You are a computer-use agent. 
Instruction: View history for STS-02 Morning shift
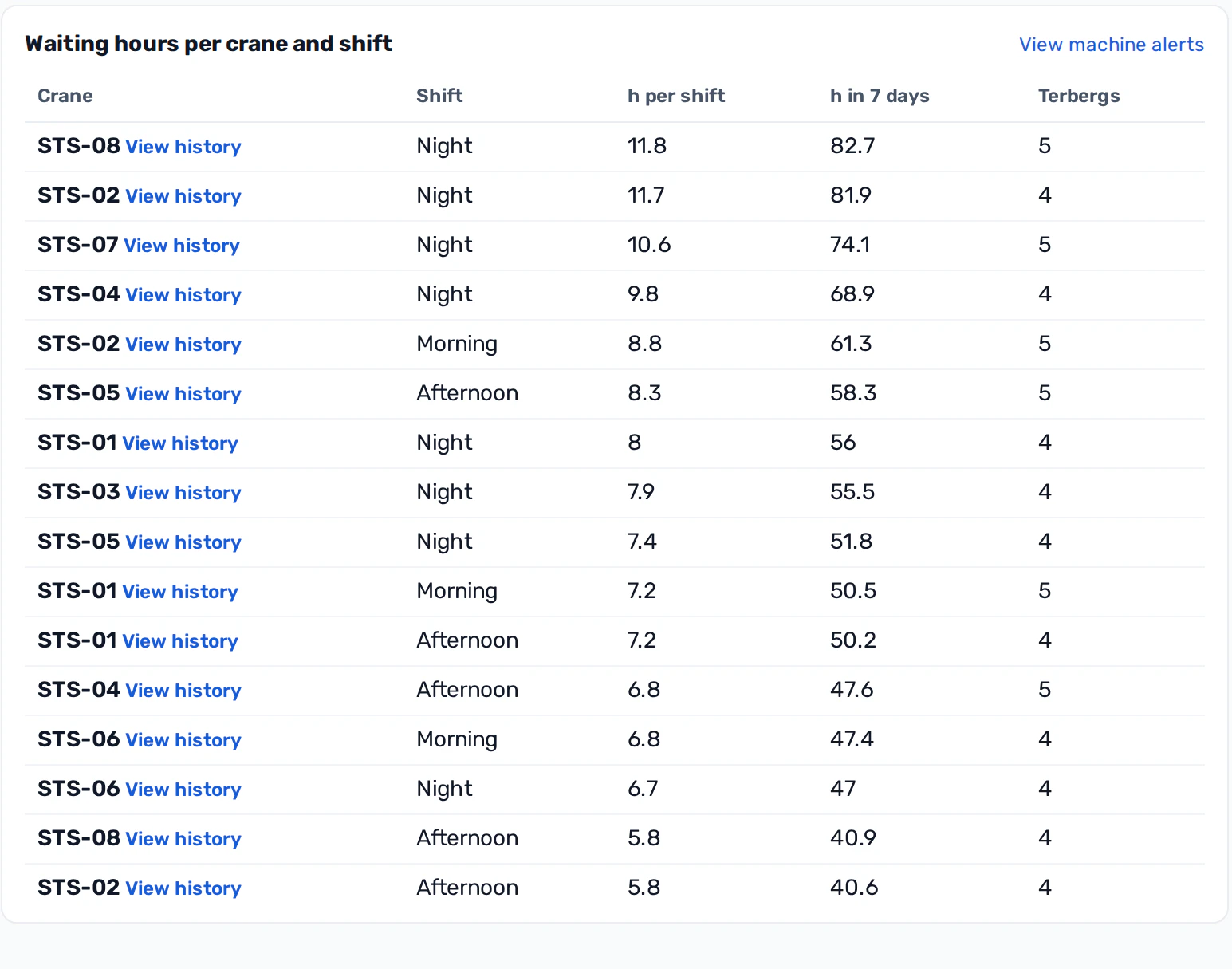click(x=183, y=345)
